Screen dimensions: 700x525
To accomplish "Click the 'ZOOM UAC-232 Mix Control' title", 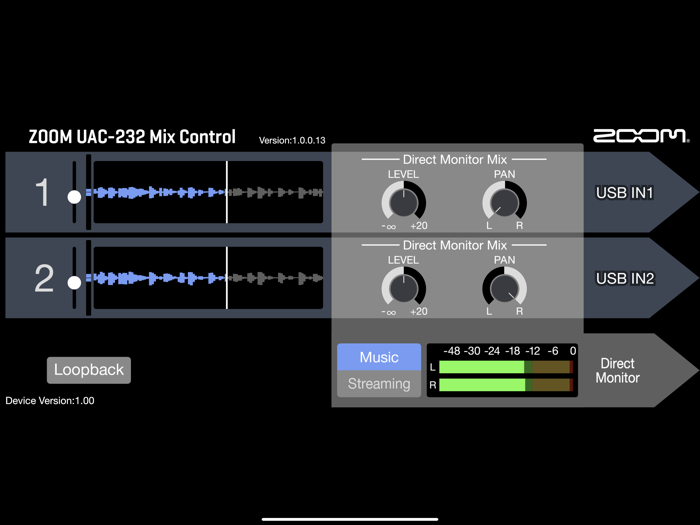I will tap(132, 137).
